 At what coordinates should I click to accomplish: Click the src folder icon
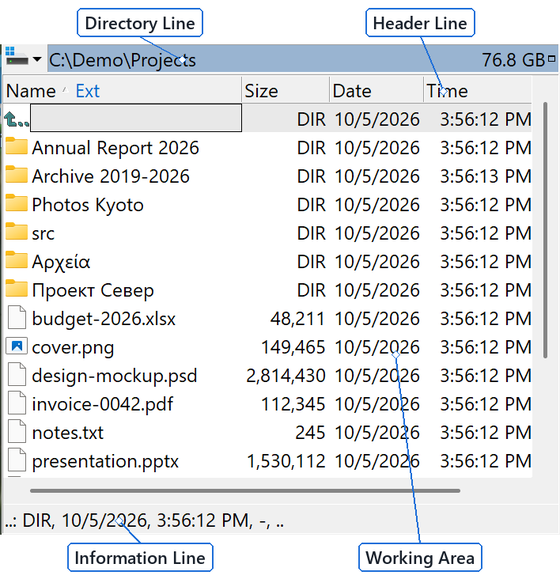(x=16, y=232)
